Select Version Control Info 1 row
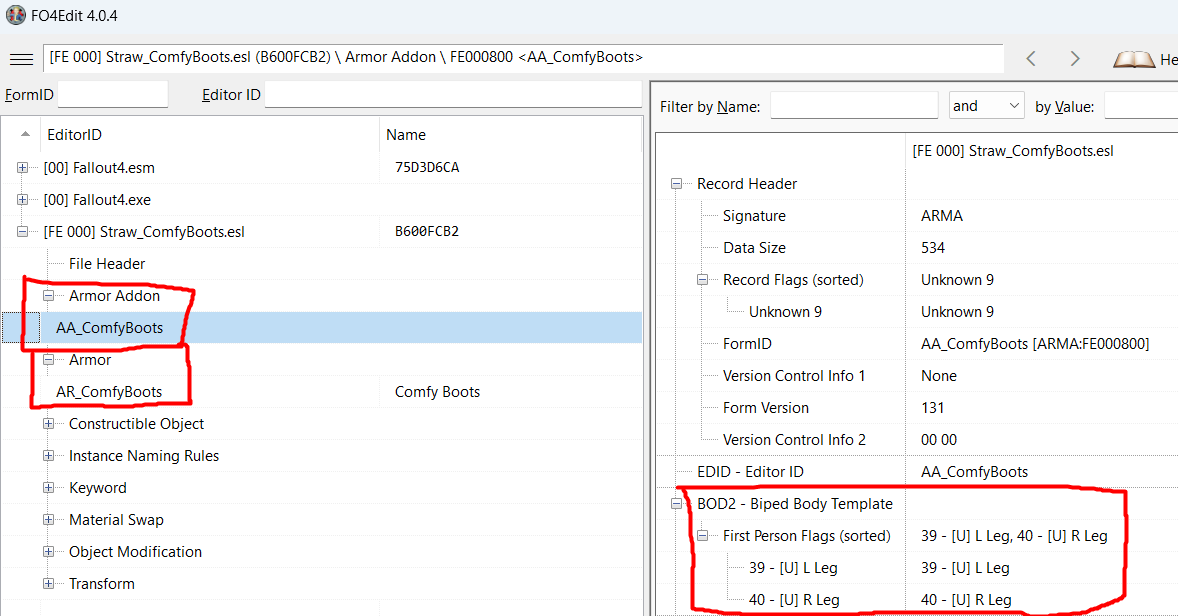Screen dimensions: 1178x616 click(793, 376)
